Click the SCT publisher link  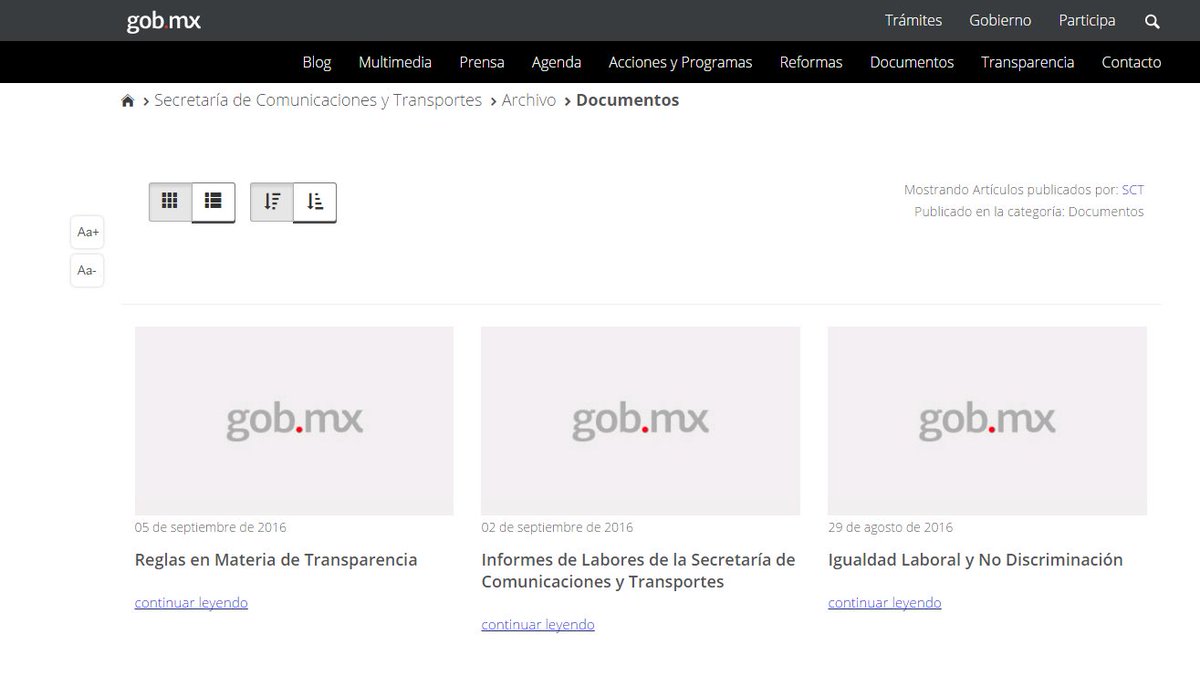pyautogui.click(x=1133, y=189)
